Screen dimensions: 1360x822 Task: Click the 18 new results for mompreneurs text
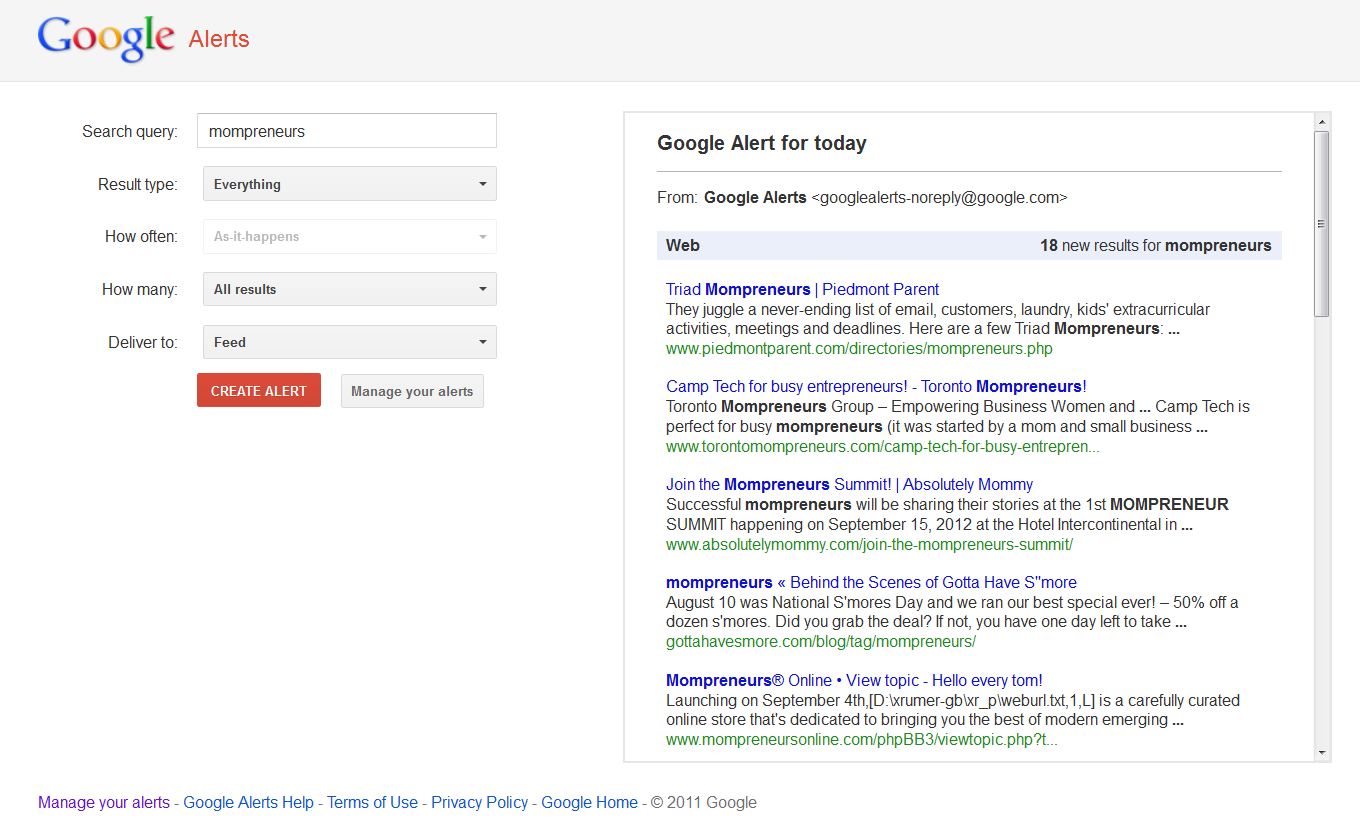point(1155,245)
